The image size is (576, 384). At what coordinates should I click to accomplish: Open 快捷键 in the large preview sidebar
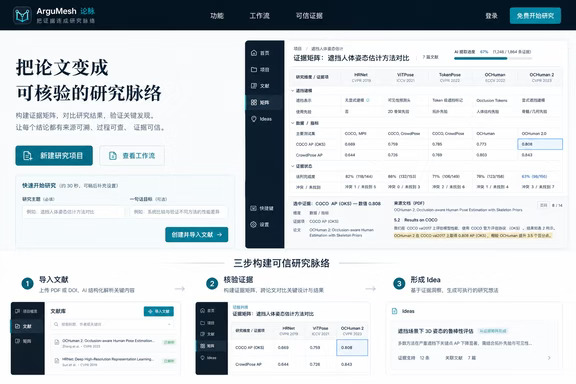[262, 208]
